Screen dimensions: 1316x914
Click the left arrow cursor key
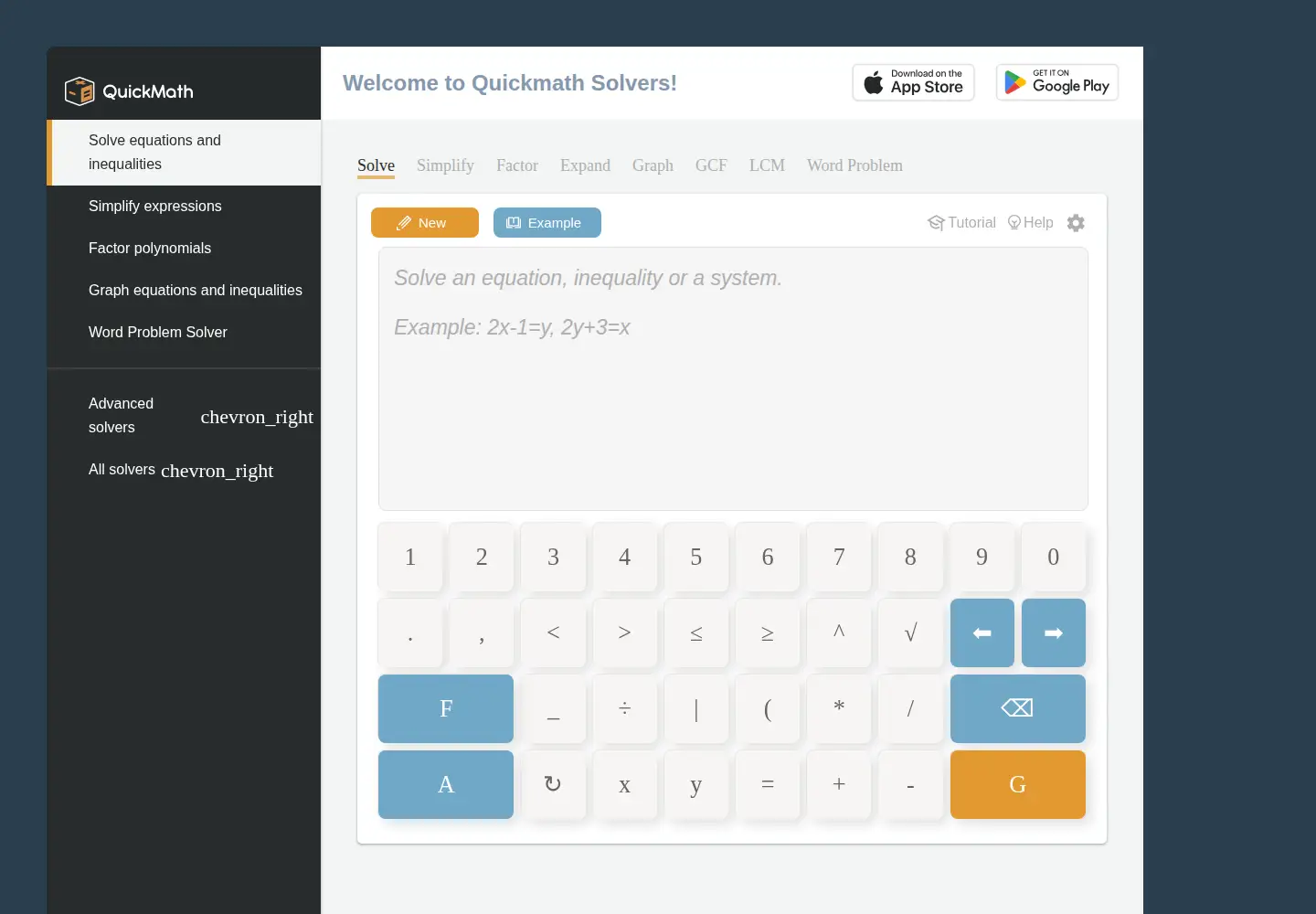point(982,632)
